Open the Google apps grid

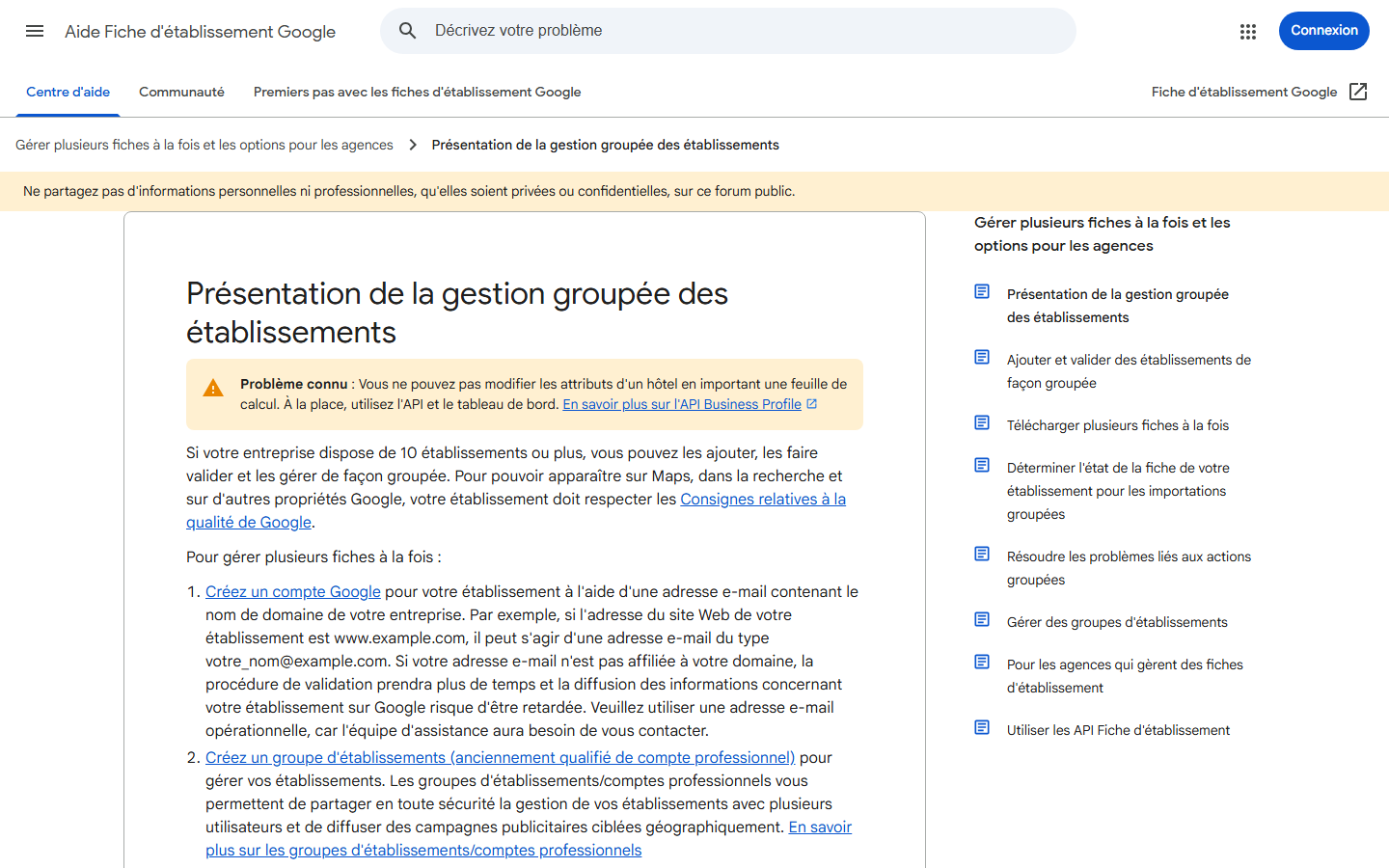click(1248, 31)
